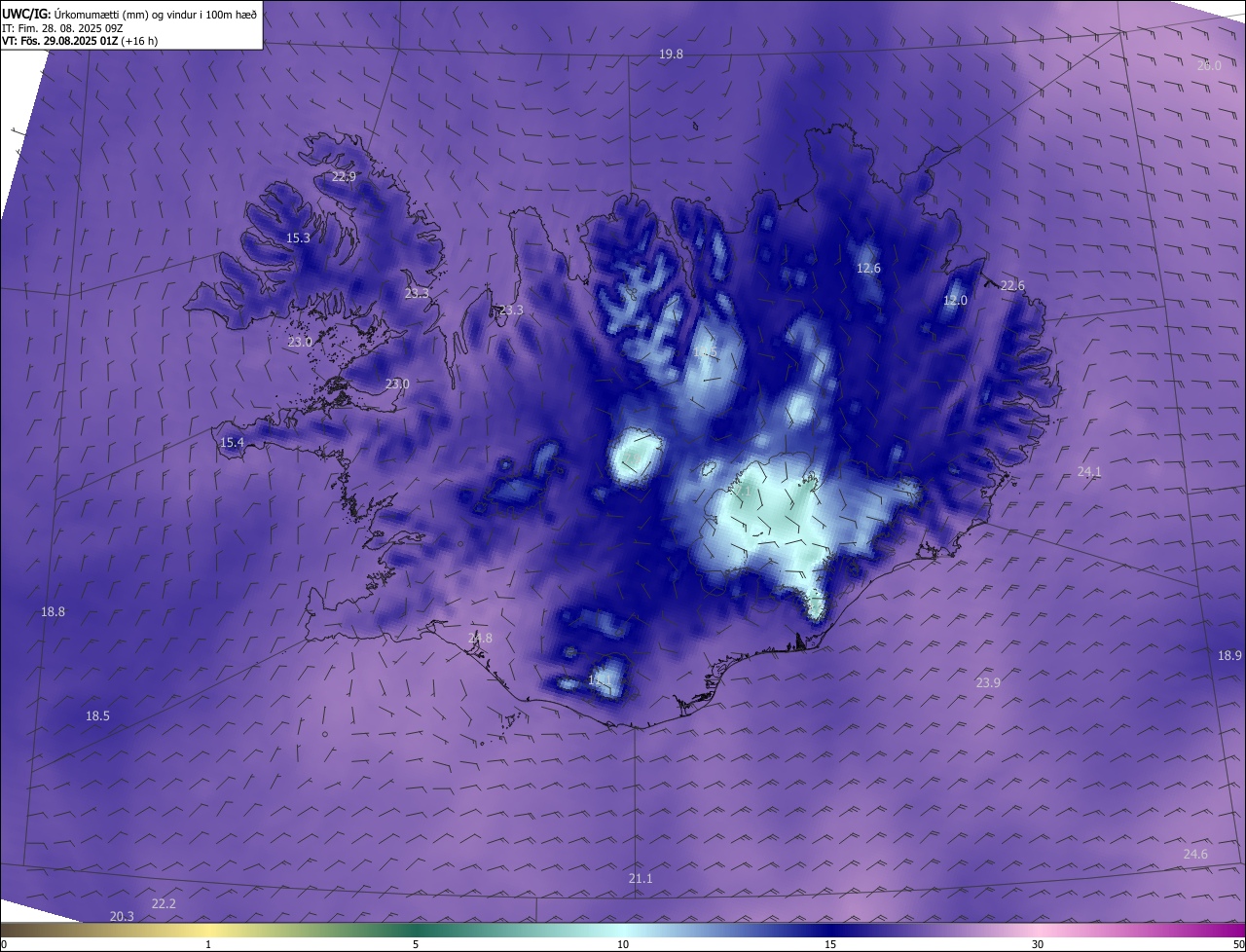Click the 22.6 value off the east coast
This screenshot has width=1246, height=952.
pos(1012,286)
